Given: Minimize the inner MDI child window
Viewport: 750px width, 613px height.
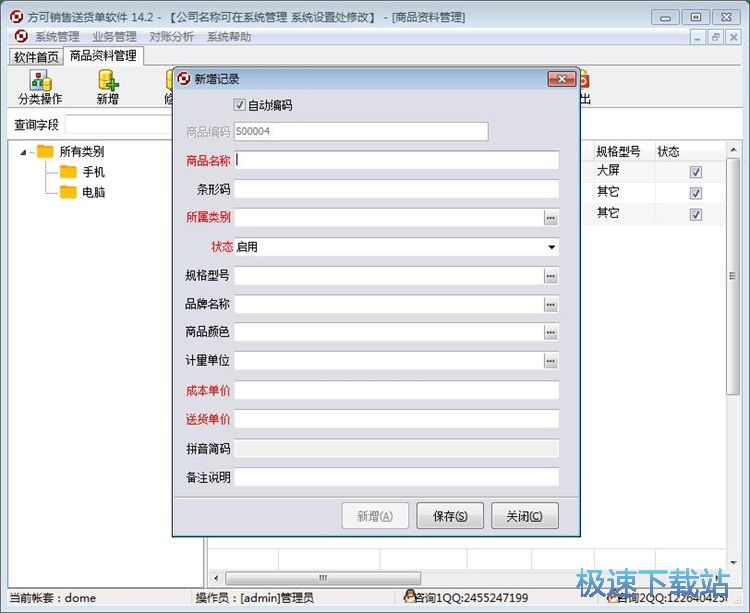Looking at the screenshot, I should (697, 37).
